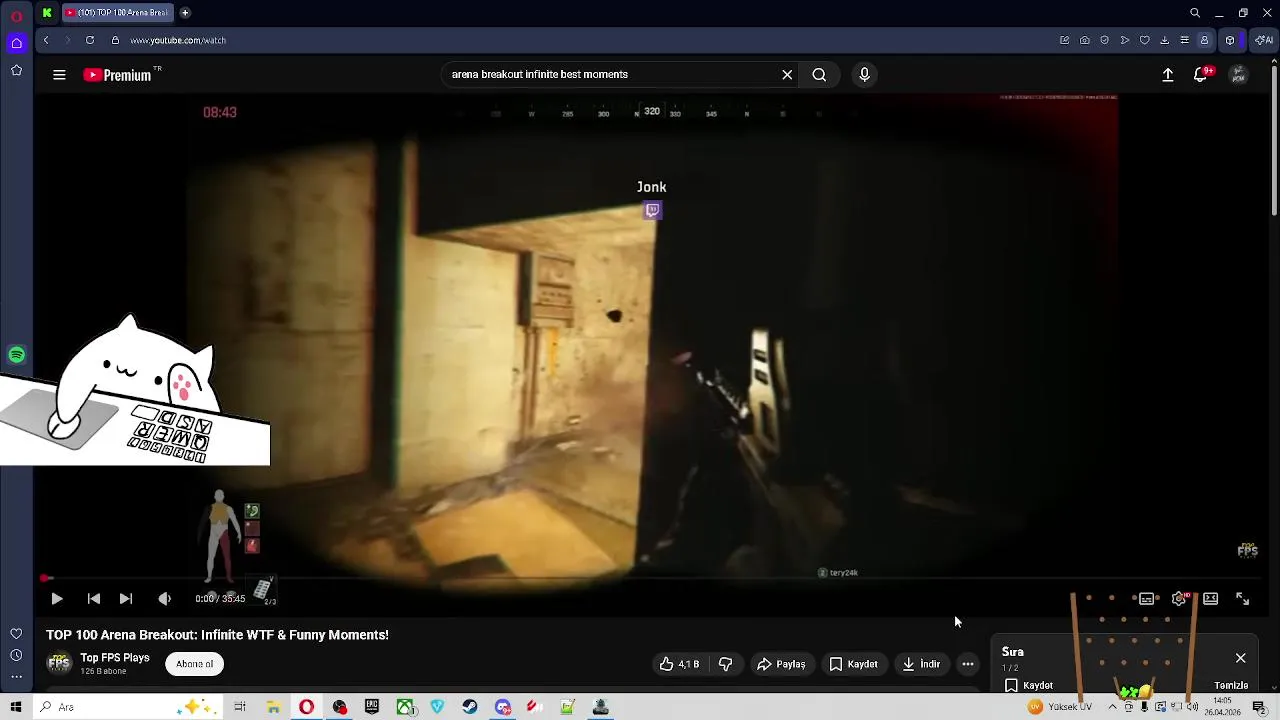Open Opera downloads toolbar icon
This screenshot has width=1280, height=720.
[x=1165, y=40]
